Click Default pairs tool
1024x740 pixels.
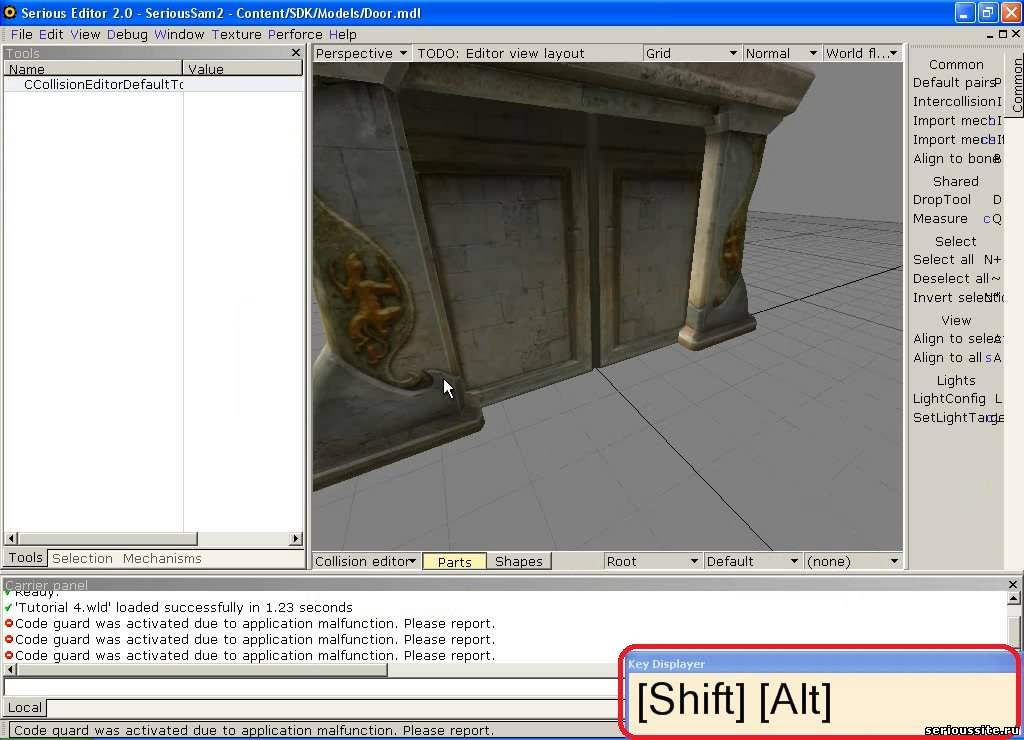point(957,83)
